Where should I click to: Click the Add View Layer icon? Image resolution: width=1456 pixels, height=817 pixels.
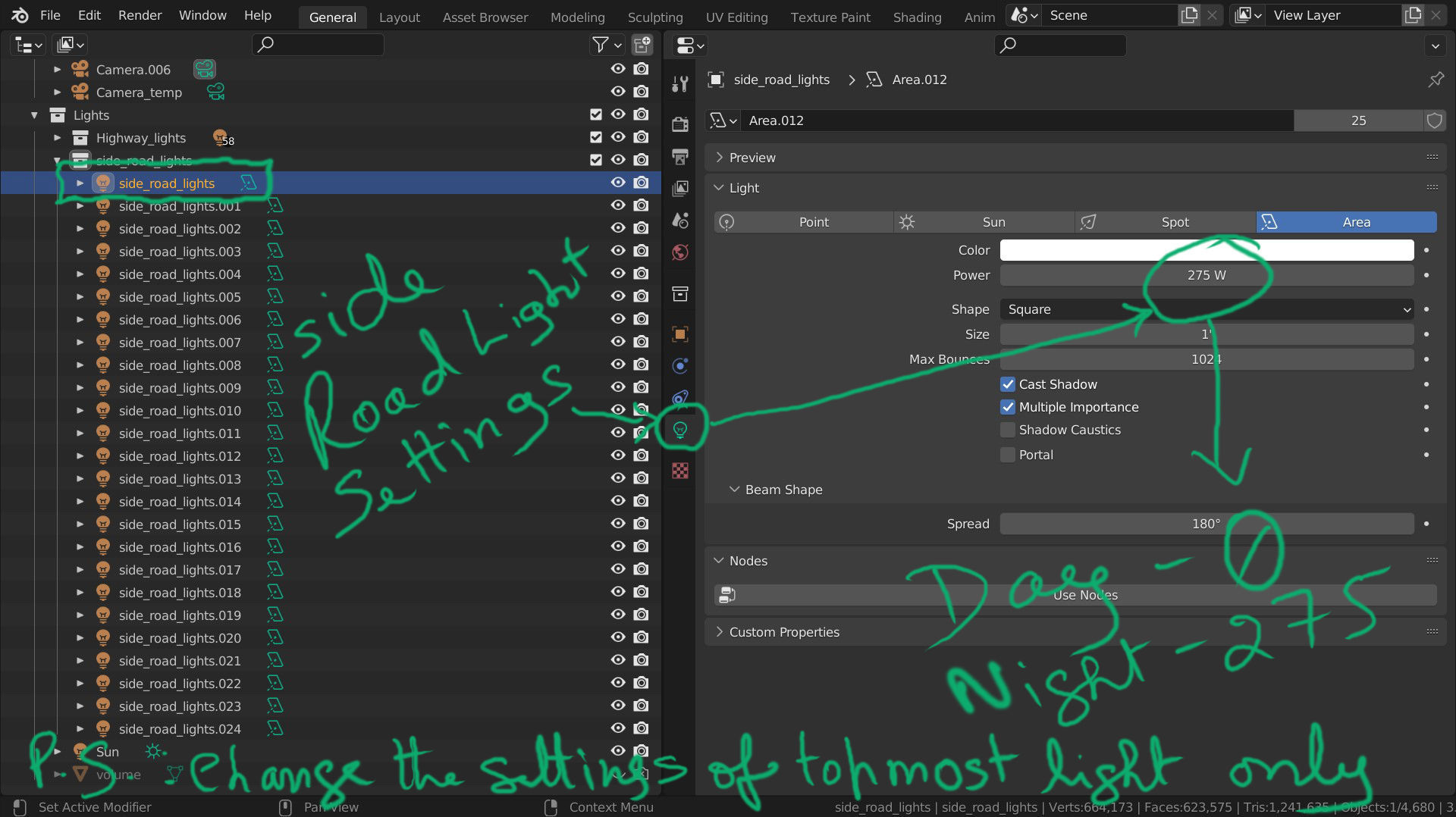coord(1413,15)
